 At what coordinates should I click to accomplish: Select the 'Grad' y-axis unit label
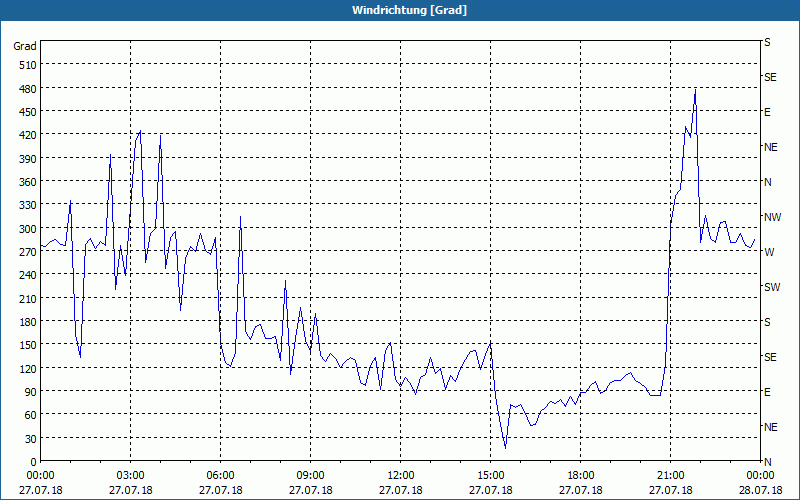25,46
